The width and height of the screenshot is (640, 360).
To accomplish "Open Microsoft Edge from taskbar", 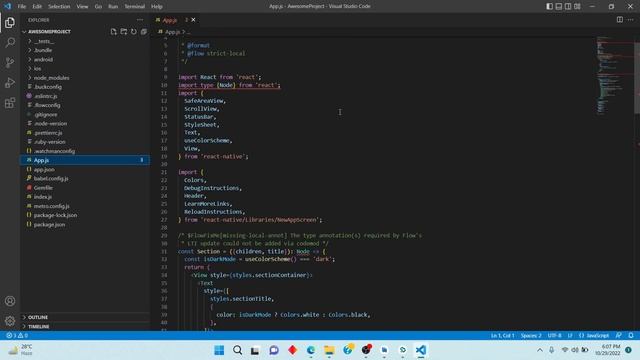I will click(x=311, y=350).
